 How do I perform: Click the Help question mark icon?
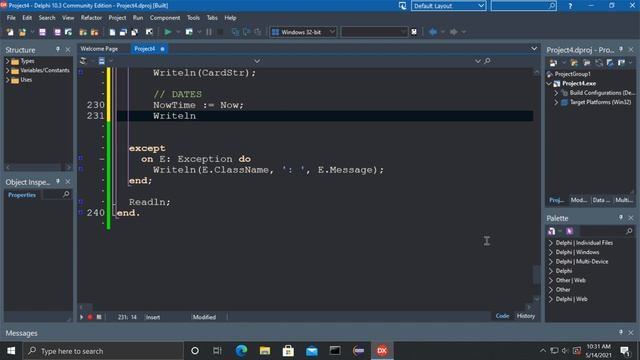click(x=570, y=6)
